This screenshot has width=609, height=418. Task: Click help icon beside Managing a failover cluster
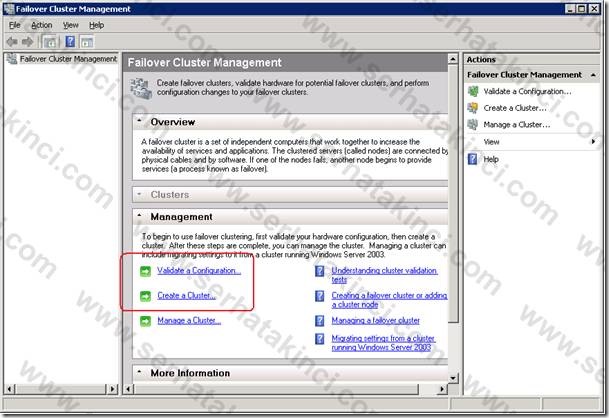point(320,321)
